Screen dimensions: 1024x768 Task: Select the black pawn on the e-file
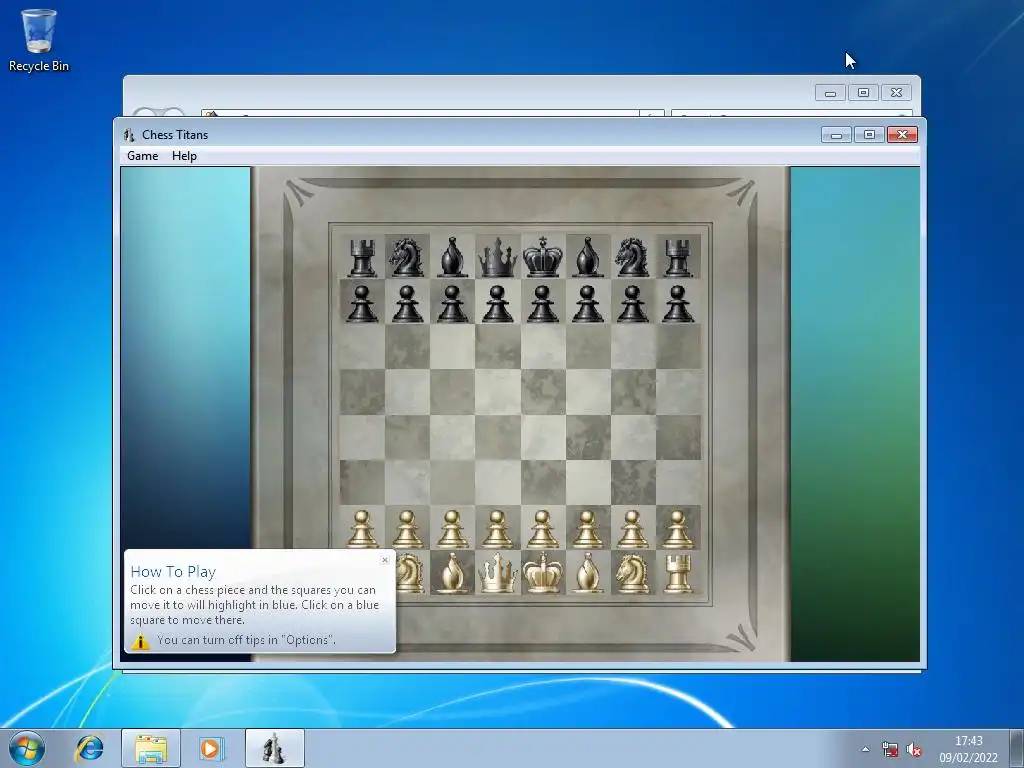tap(543, 303)
